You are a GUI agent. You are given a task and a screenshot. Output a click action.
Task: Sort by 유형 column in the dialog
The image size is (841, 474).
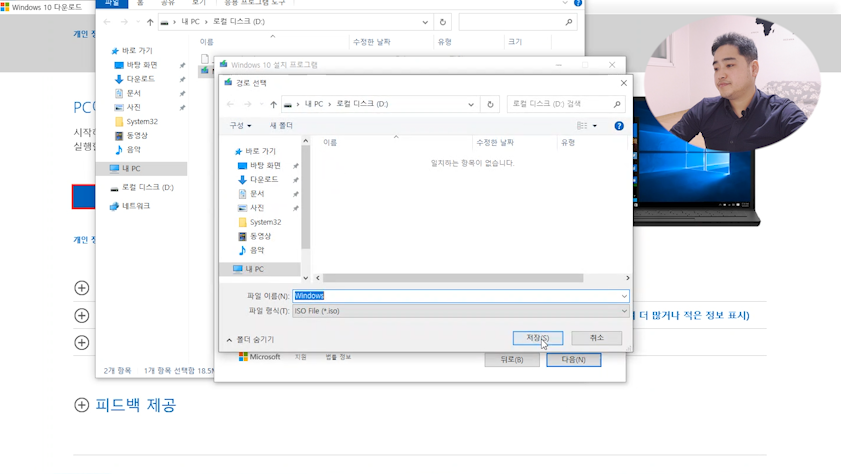click(x=568, y=143)
